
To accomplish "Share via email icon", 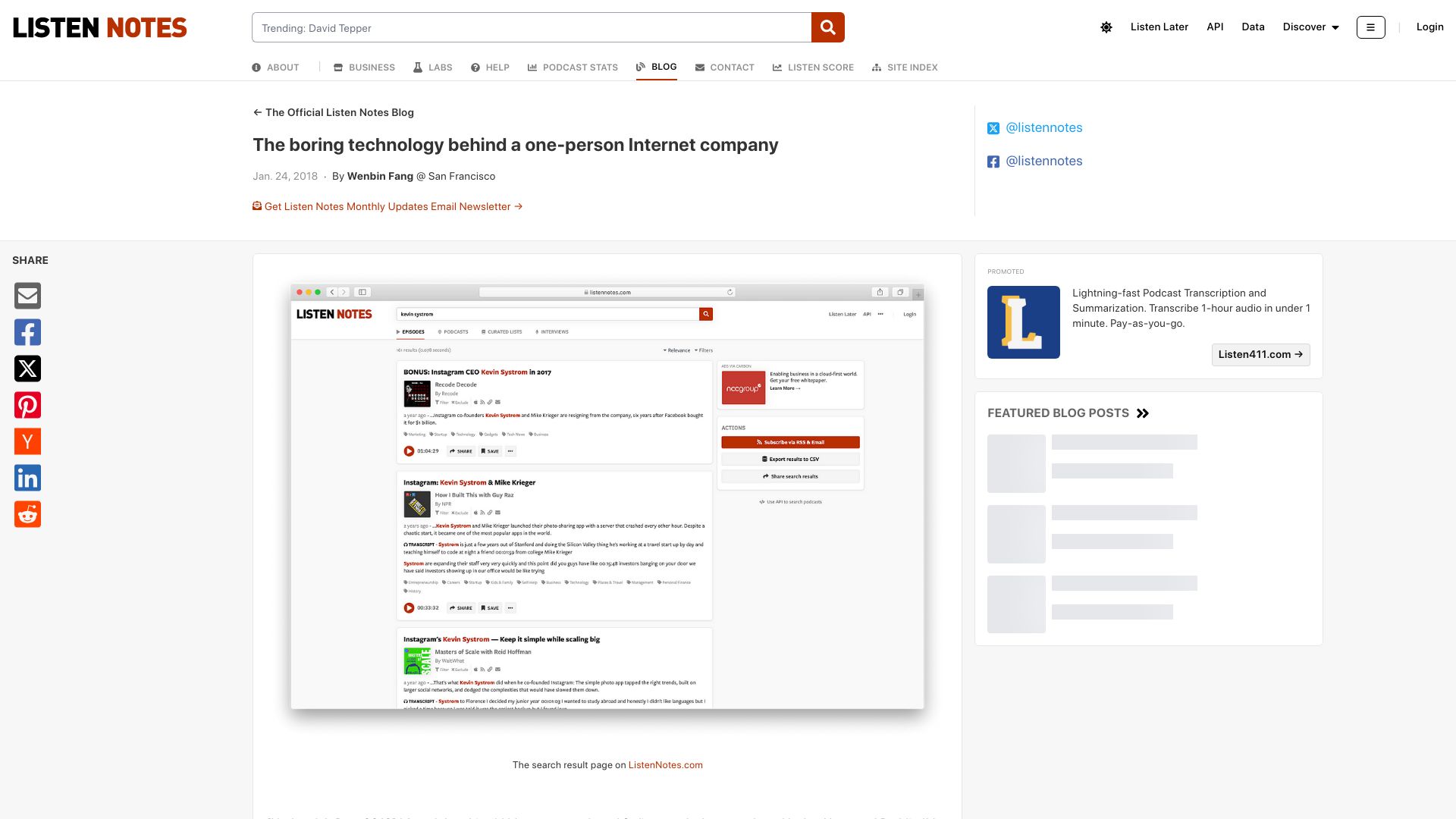I will point(27,296).
